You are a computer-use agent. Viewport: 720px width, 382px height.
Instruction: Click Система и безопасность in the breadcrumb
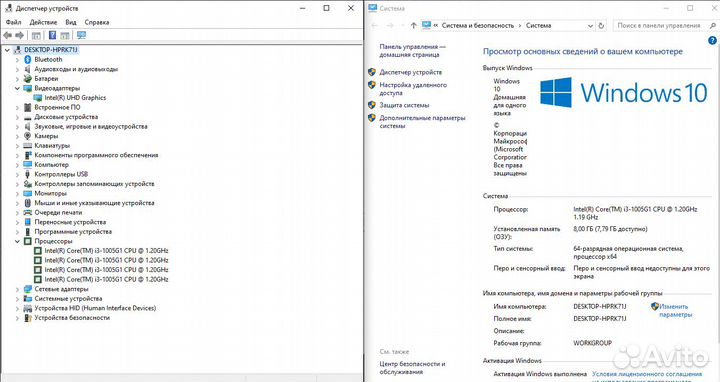(x=478, y=26)
